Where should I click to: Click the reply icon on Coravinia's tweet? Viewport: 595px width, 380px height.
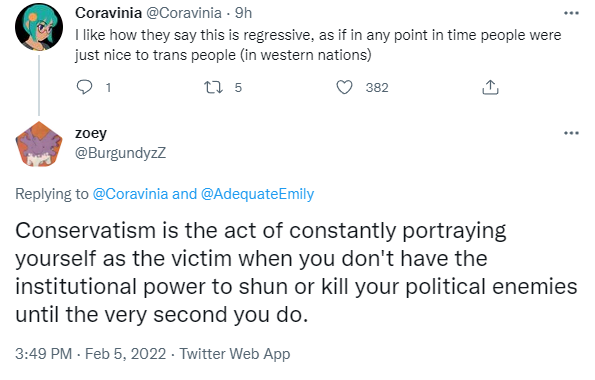(84, 87)
